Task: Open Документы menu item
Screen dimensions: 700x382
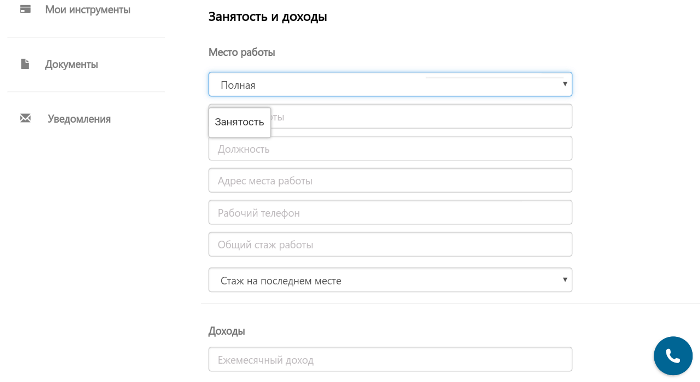Action: (71, 64)
